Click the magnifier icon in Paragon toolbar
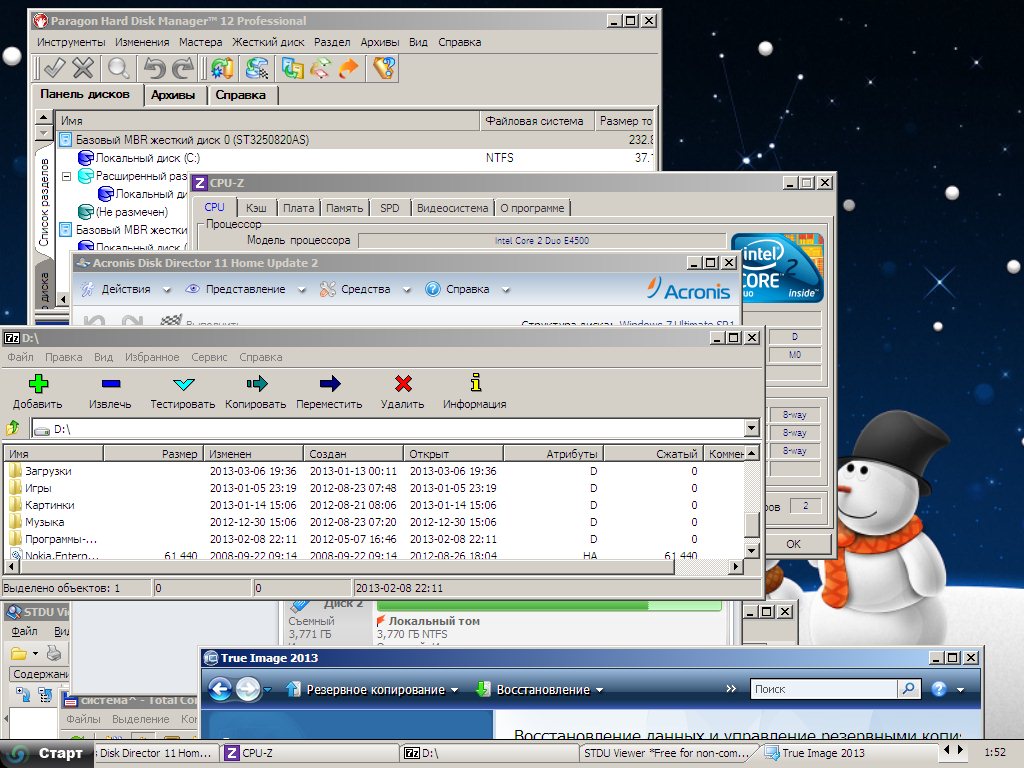This screenshot has height=768, width=1024. click(119, 68)
